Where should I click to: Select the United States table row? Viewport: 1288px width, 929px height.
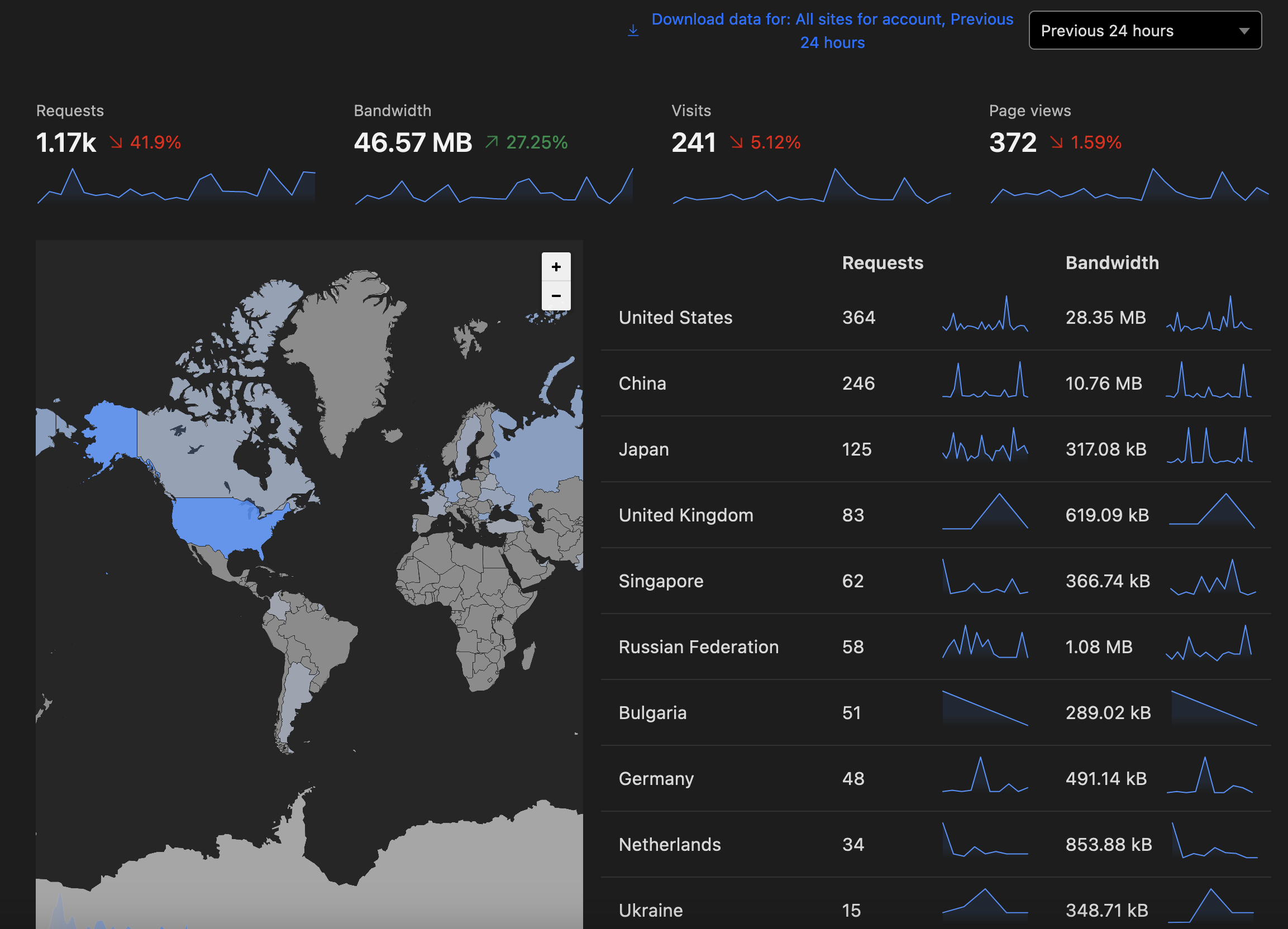[675, 317]
